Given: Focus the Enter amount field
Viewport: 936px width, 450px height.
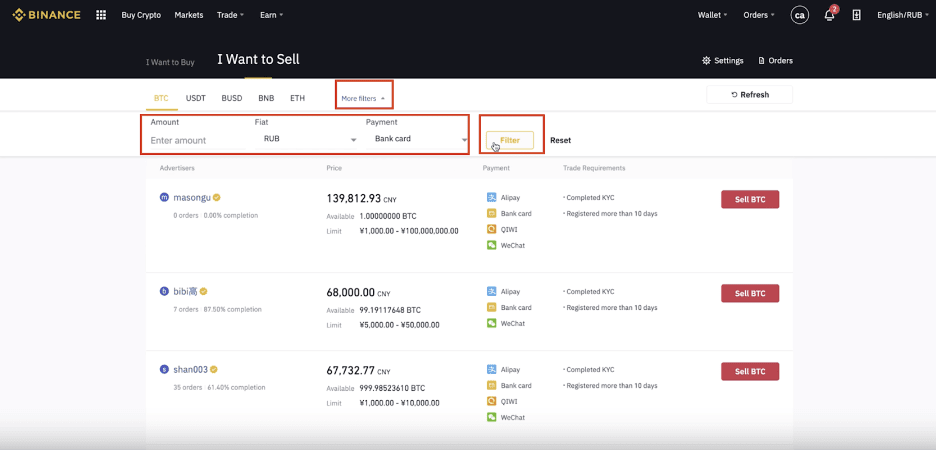Looking at the screenshot, I should pos(197,140).
